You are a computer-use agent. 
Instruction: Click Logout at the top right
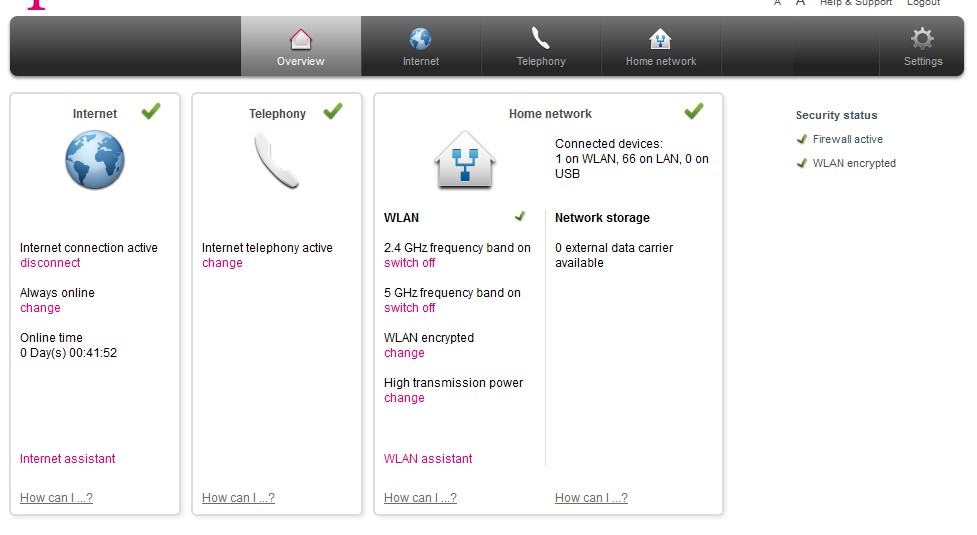point(923,3)
